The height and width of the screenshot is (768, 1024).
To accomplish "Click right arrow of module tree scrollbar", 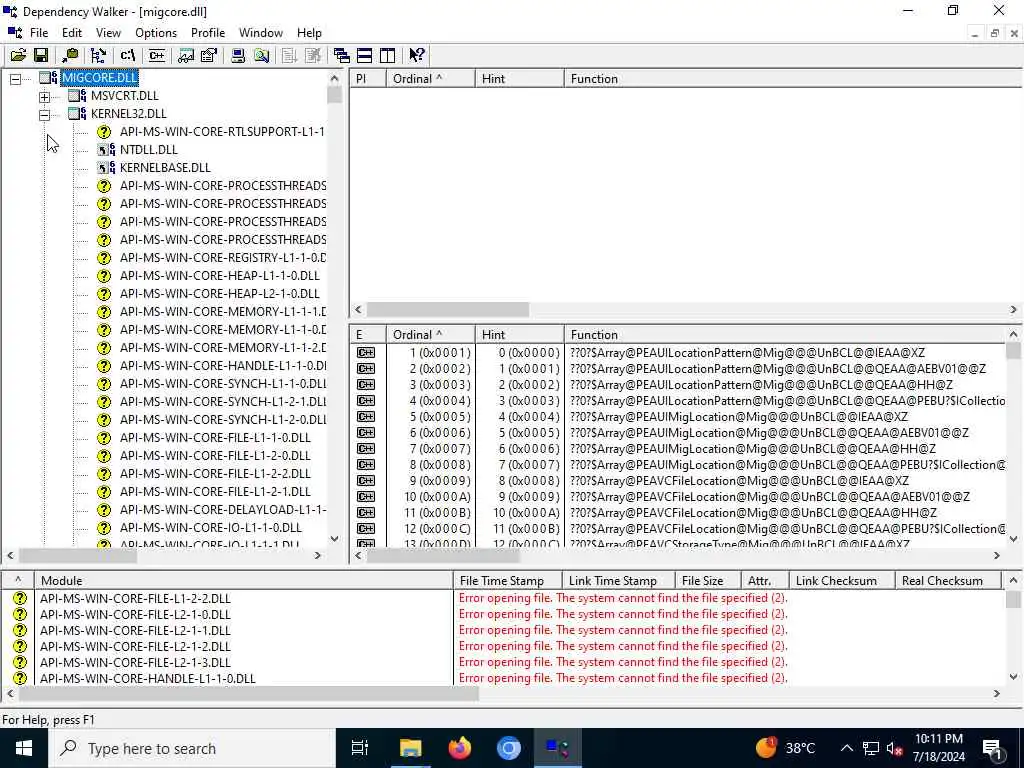I will [318, 556].
